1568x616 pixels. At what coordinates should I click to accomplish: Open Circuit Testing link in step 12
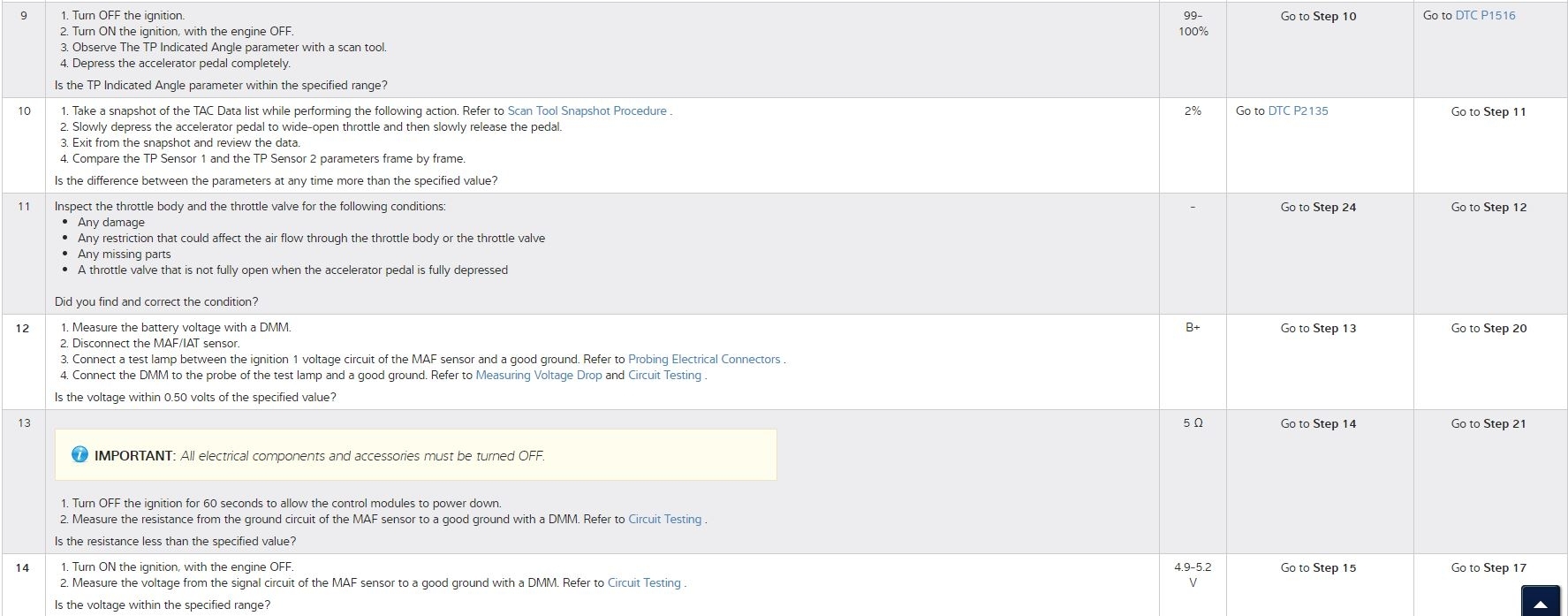(664, 376)
